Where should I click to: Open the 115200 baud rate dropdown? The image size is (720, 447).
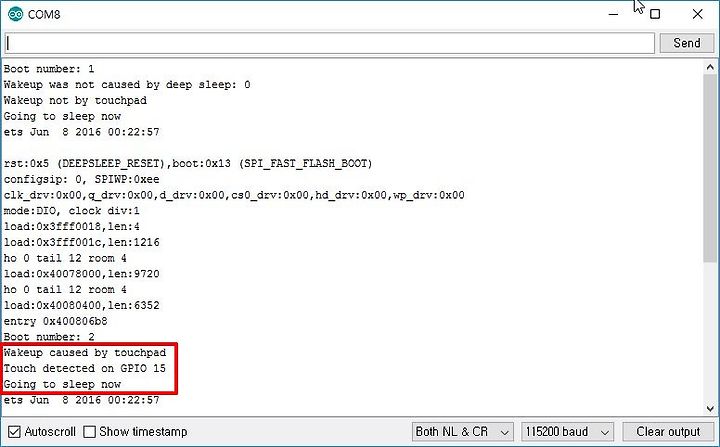[x=568, y=432]
